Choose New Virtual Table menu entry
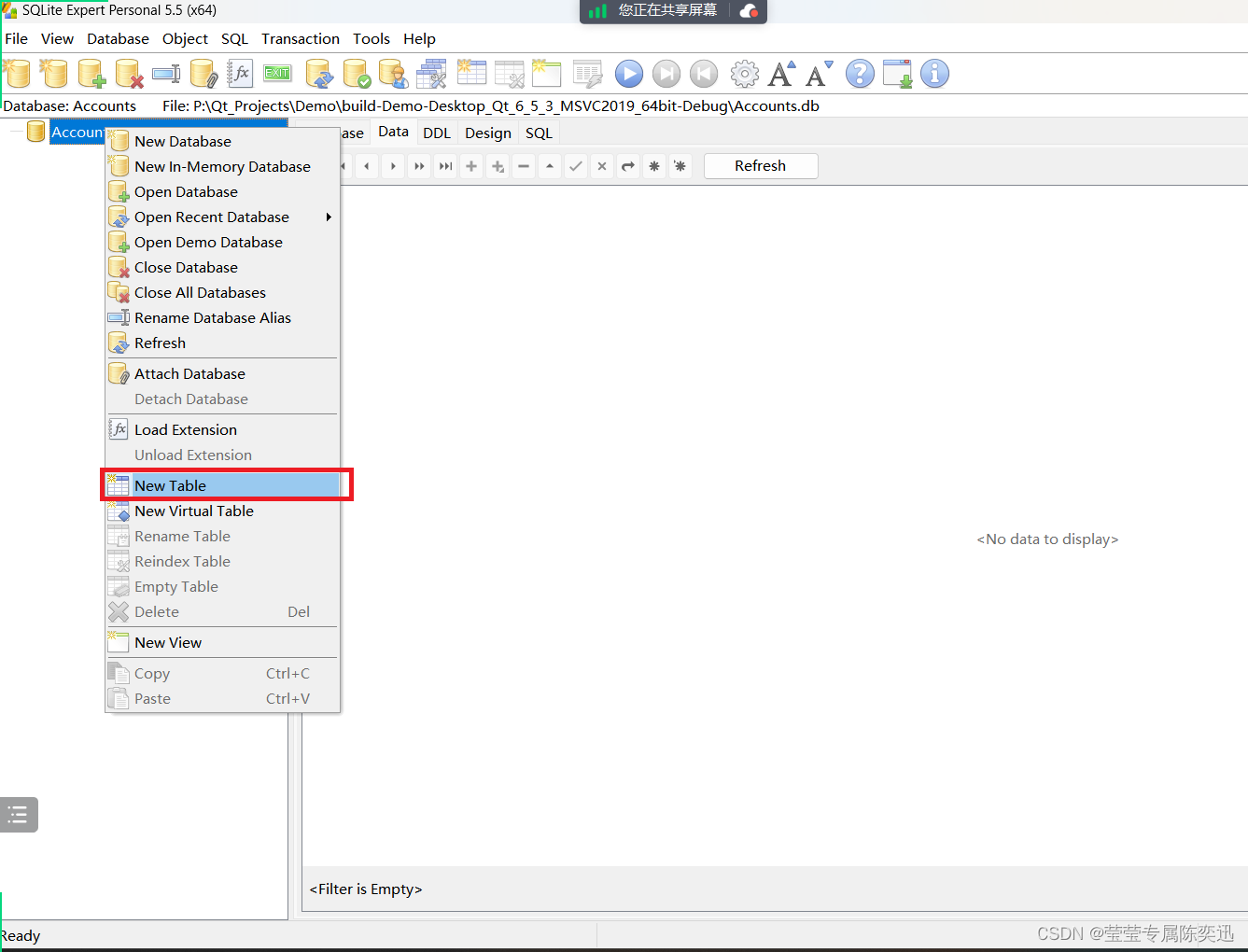This screenshot has height=952, width=1248. click(223, 511)
